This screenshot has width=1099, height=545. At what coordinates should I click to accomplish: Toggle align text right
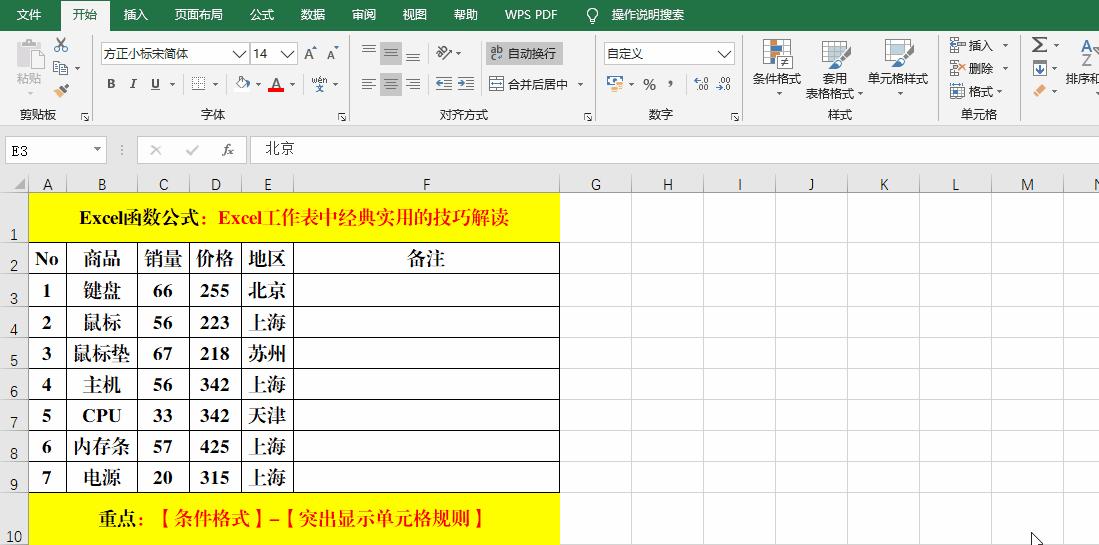[x=414, y=84]
